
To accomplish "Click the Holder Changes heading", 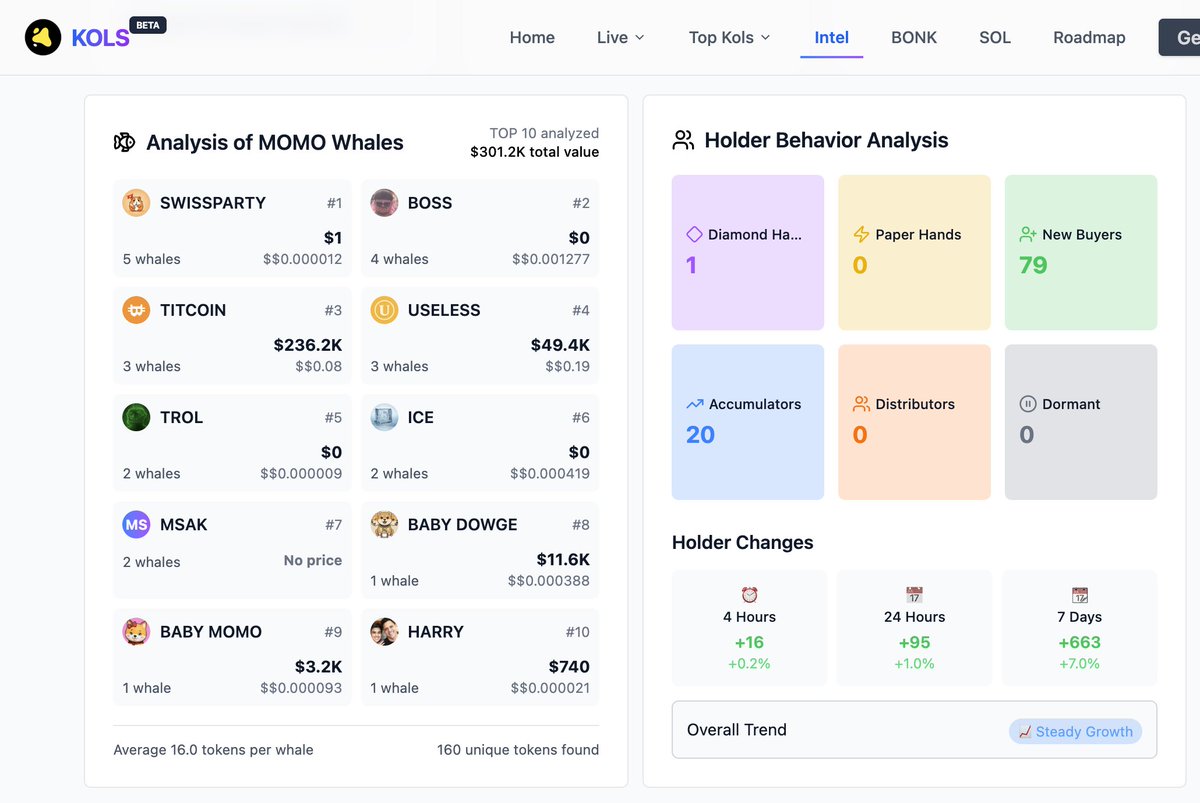I will click(743, 543).
